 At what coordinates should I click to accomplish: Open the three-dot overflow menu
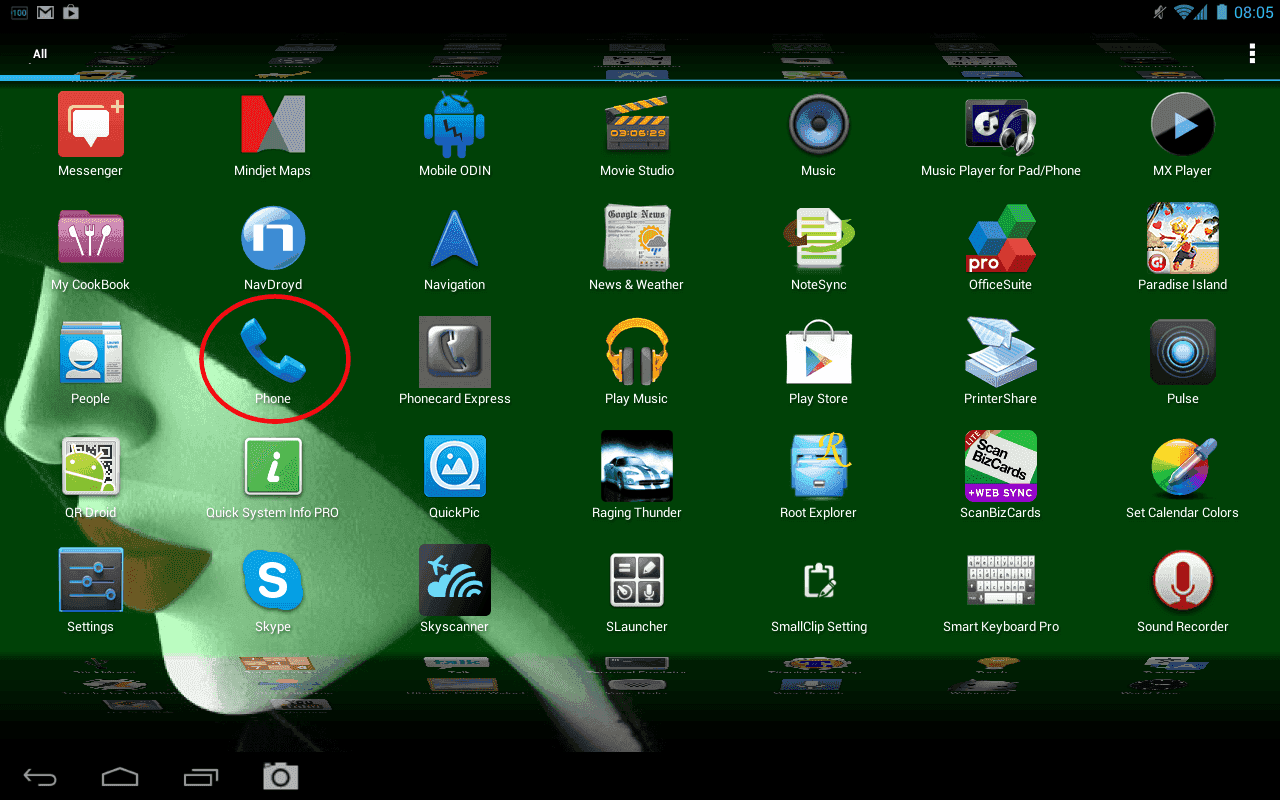click(x=1252, y=54)
